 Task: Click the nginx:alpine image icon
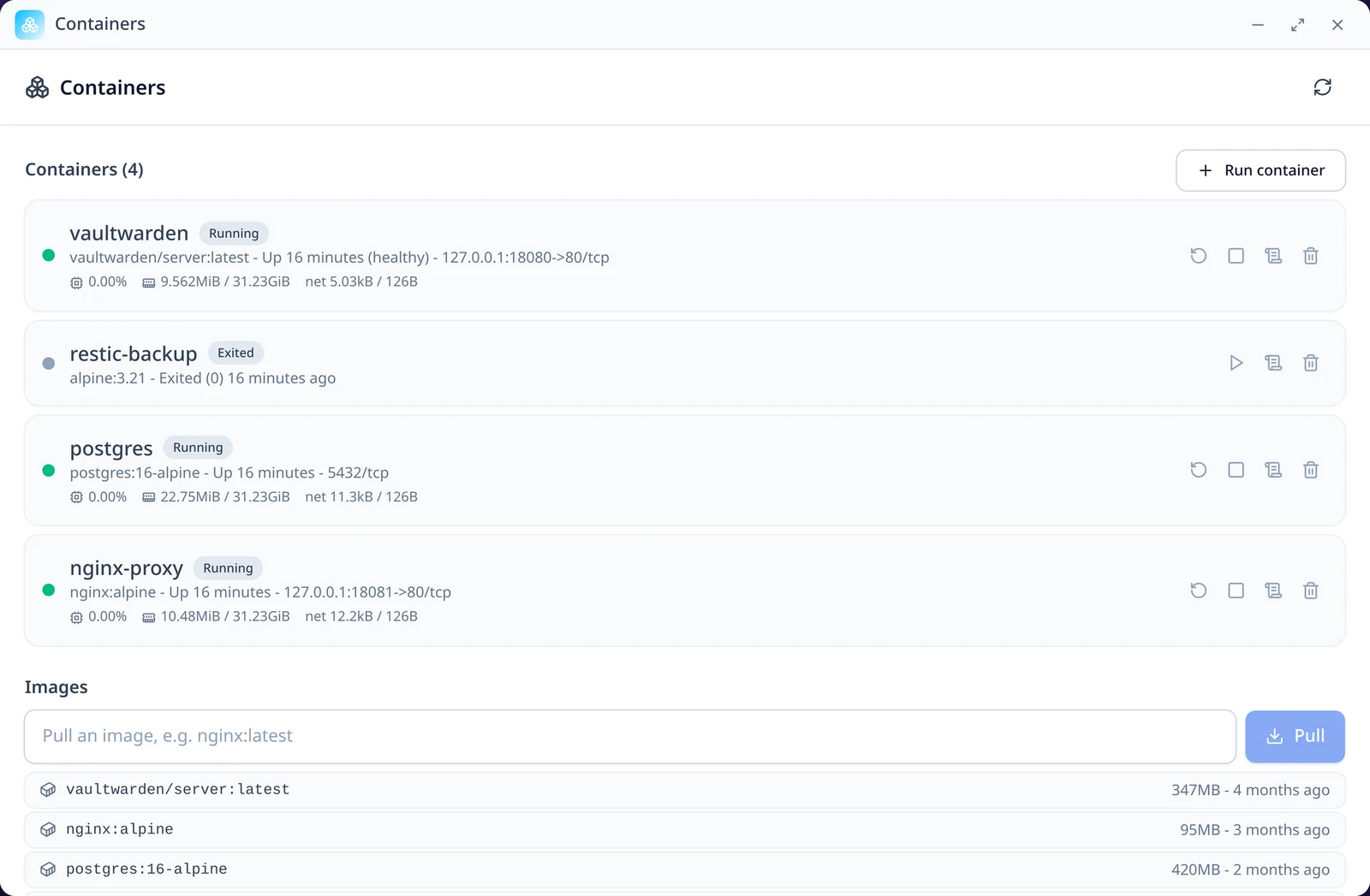coord(48,829)
